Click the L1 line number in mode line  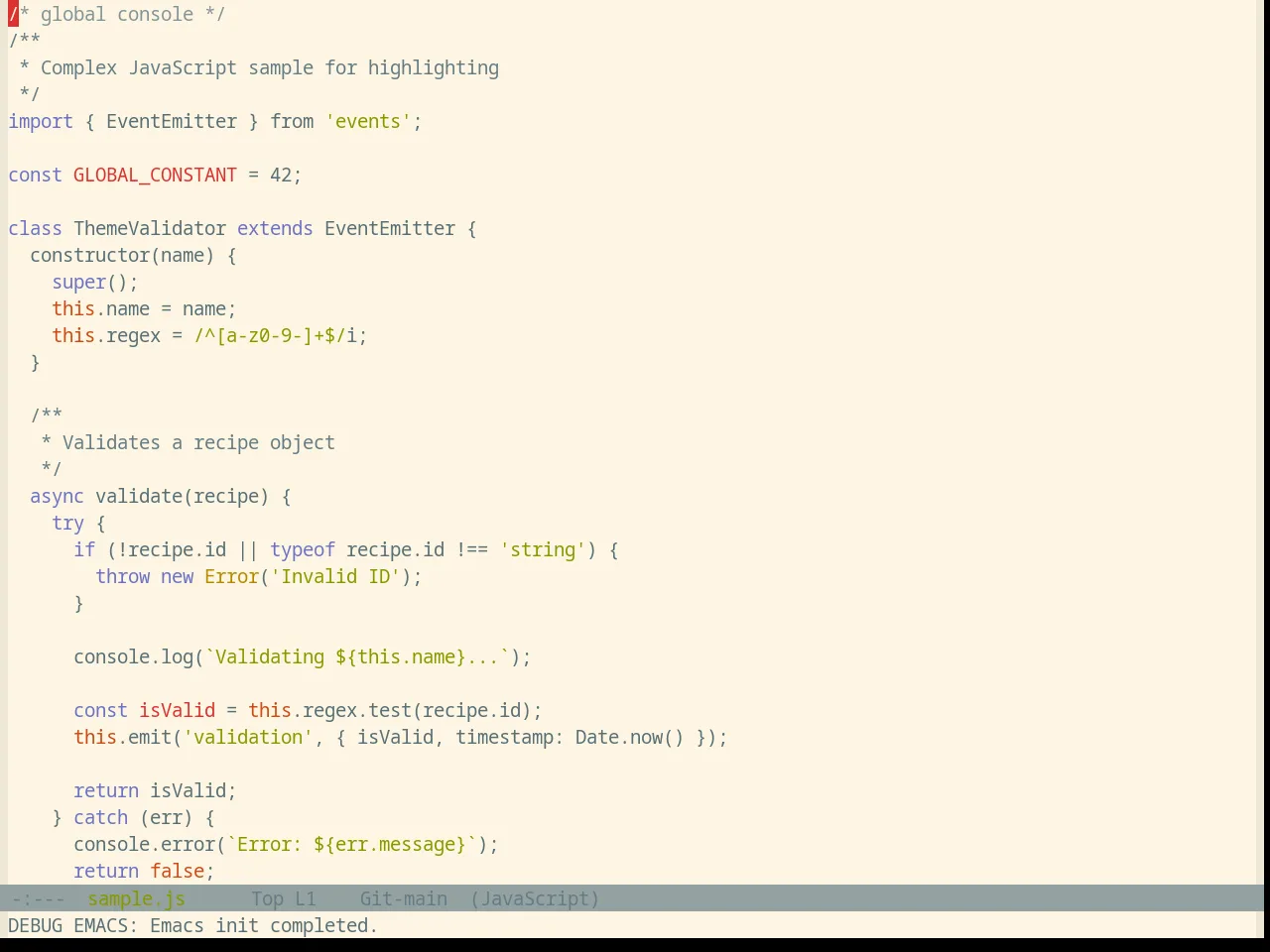coord(305,898)
